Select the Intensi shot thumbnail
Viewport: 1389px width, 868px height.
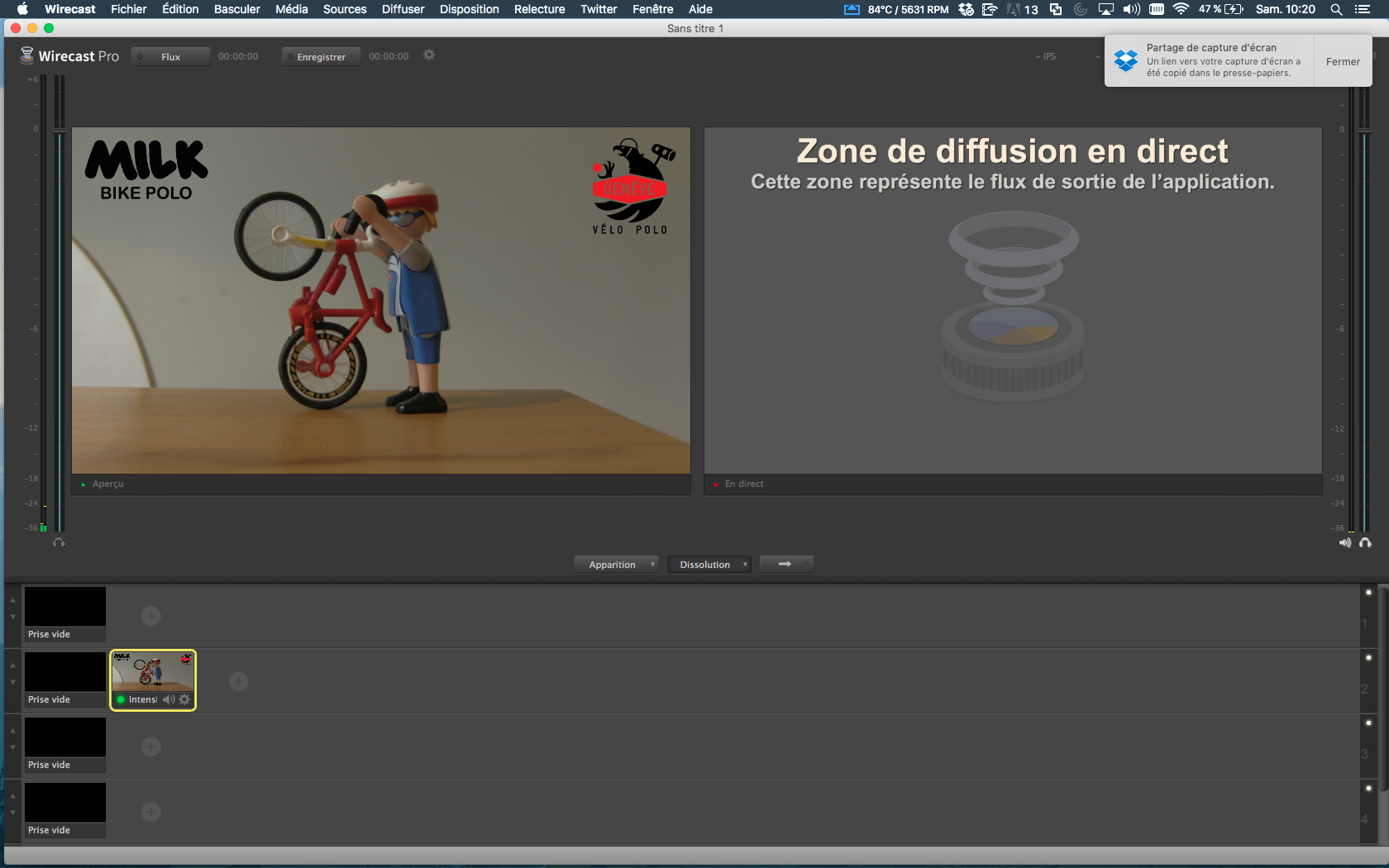153,671
